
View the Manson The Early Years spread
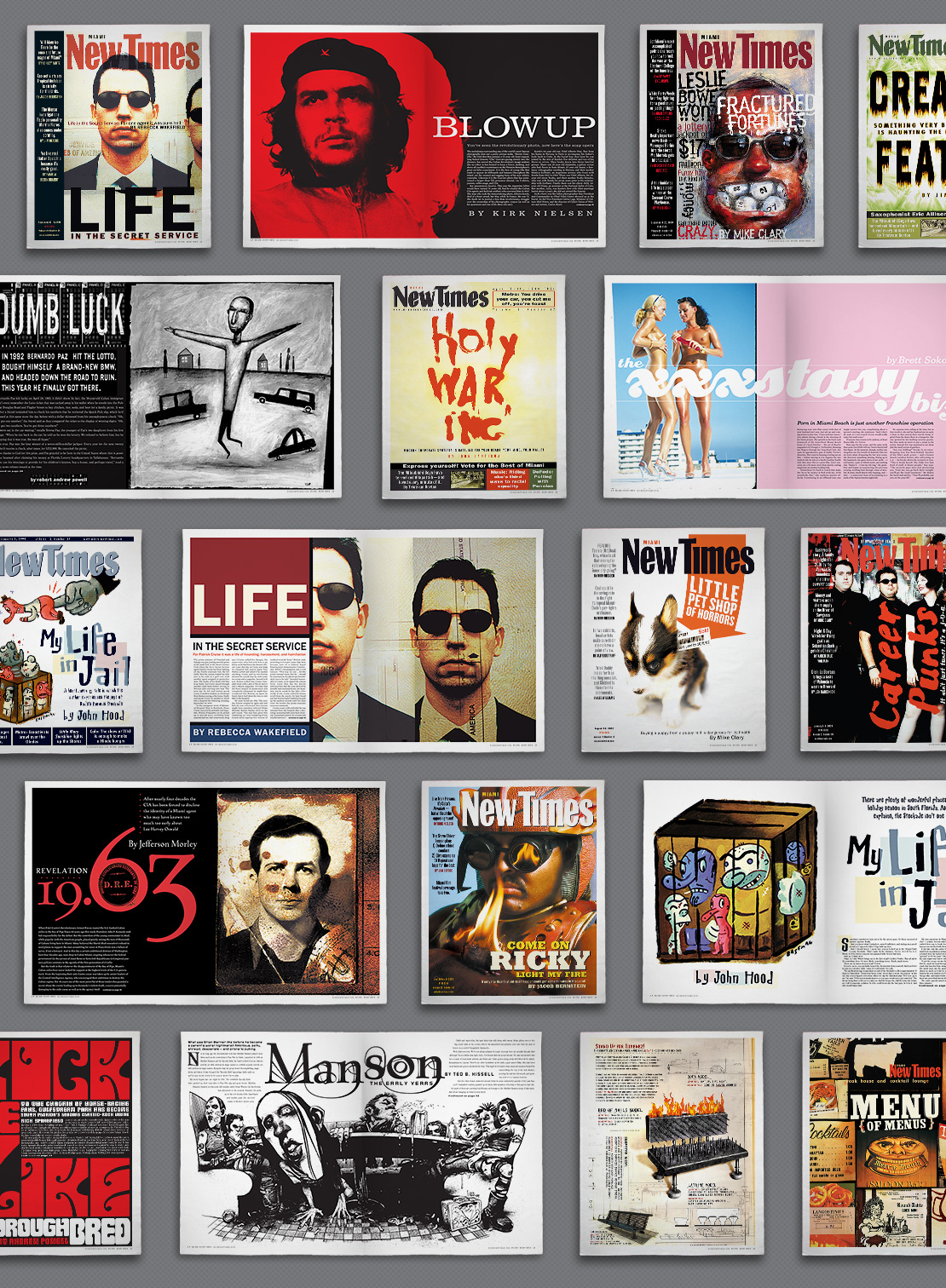(x=361, y=1141)
